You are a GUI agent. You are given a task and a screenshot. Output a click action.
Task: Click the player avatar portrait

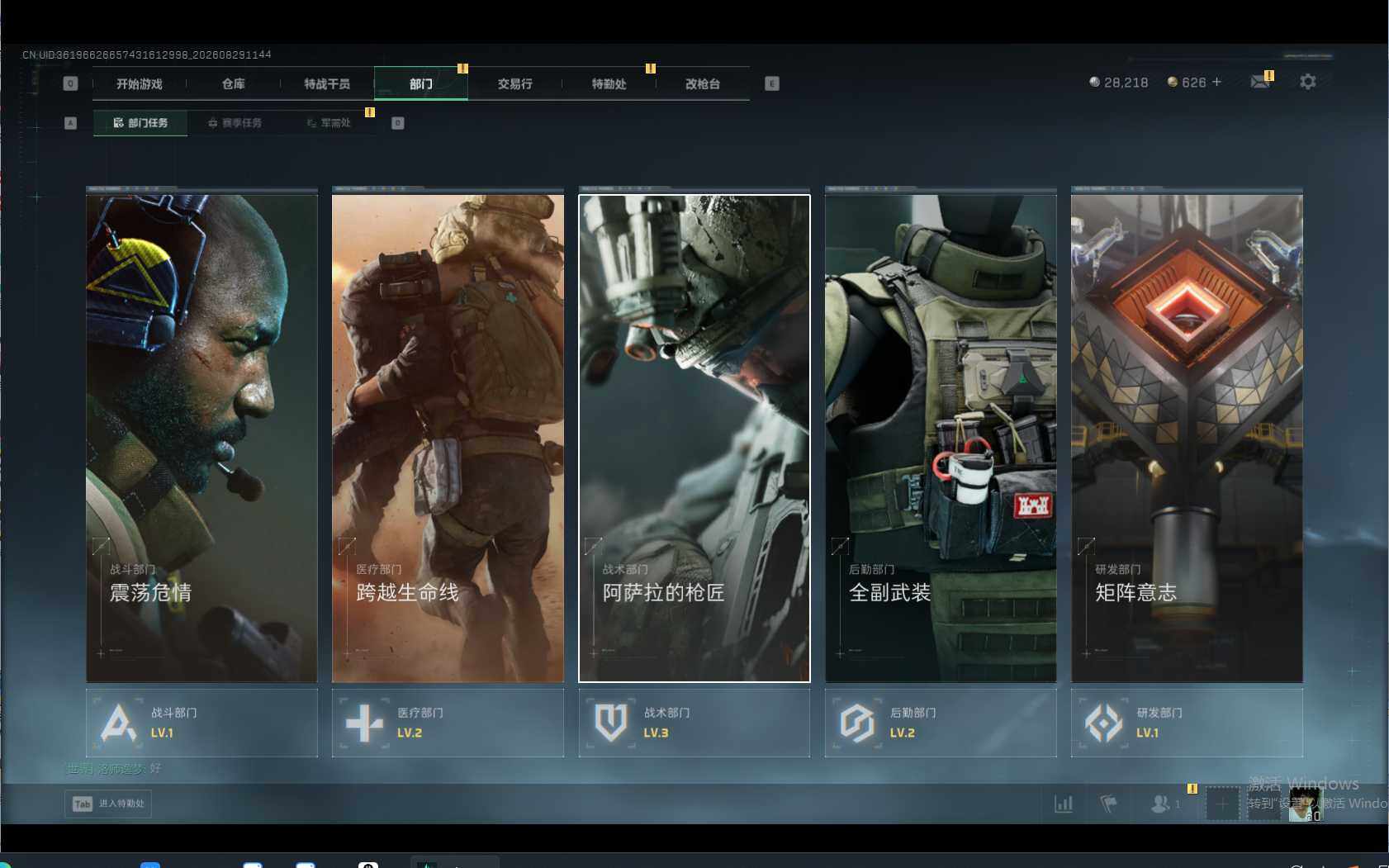coord(1305,804)
